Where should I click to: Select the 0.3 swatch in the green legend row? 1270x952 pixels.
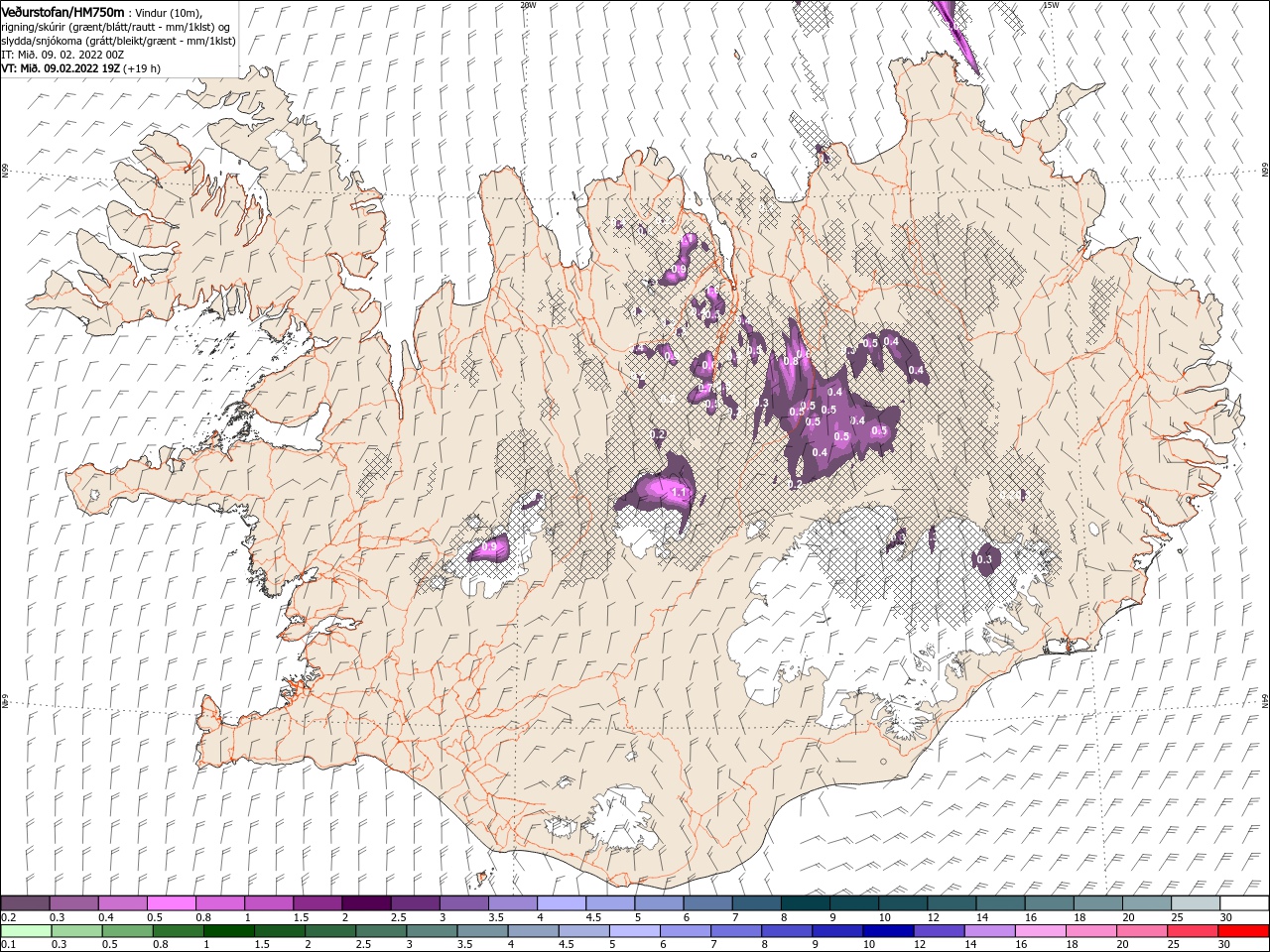(76, 931)
